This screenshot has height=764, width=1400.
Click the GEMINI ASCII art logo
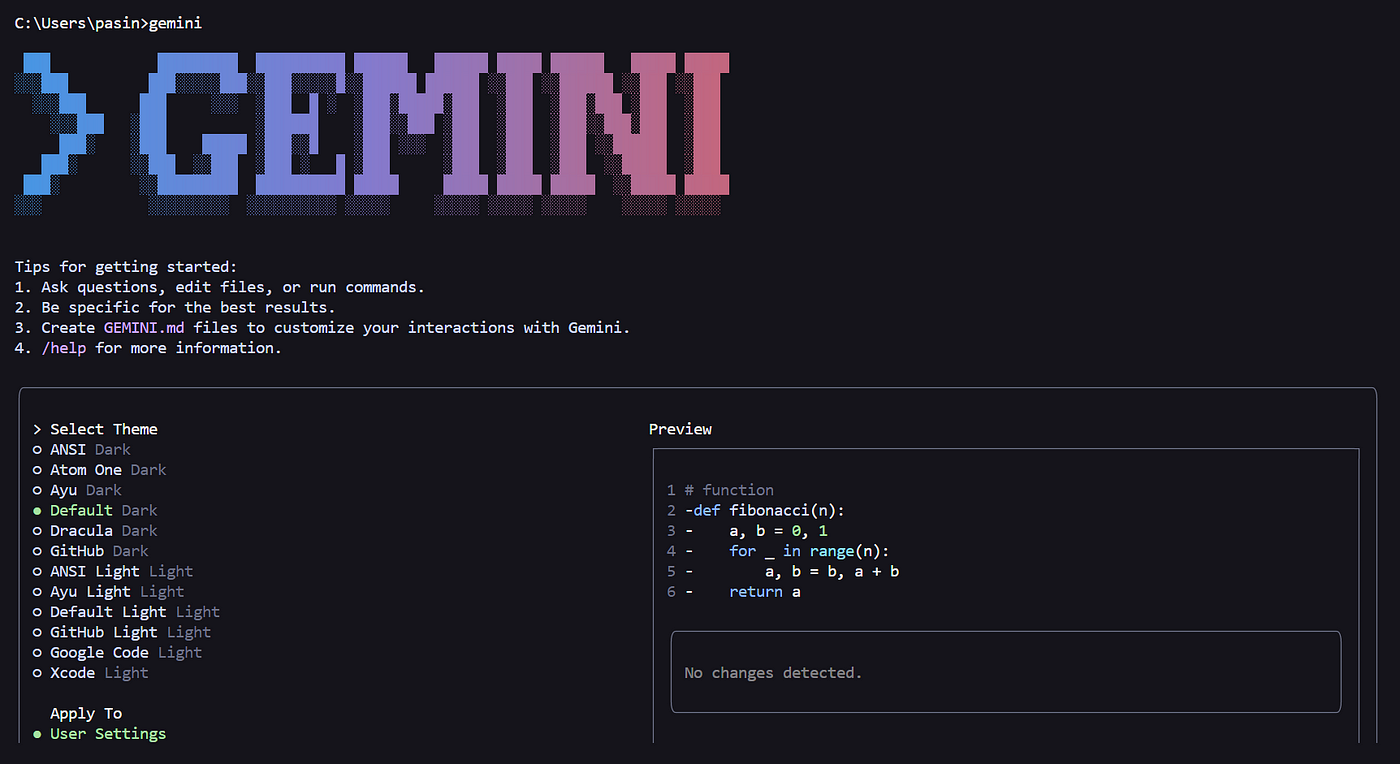pos(372,133)
